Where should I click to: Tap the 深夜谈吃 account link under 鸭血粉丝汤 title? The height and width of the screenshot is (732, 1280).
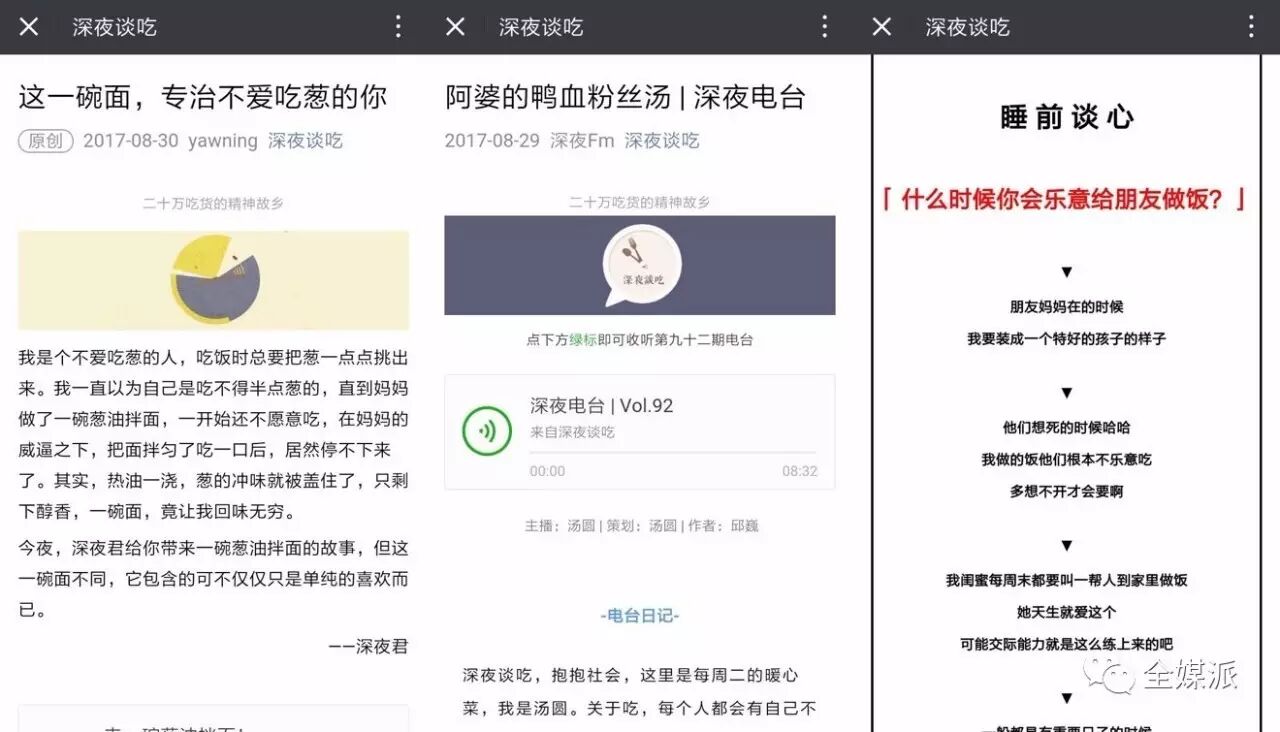662,141
